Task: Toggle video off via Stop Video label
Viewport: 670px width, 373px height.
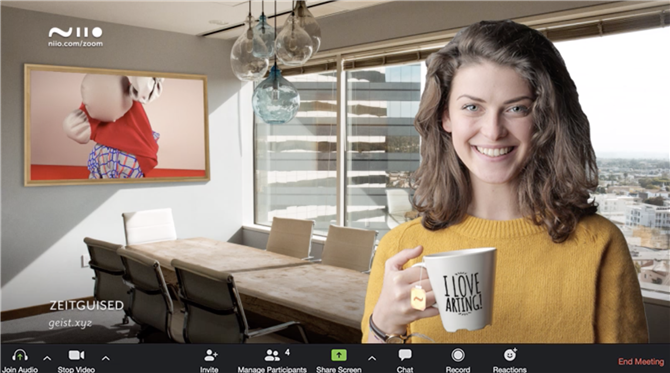Action: coord(76,369)
